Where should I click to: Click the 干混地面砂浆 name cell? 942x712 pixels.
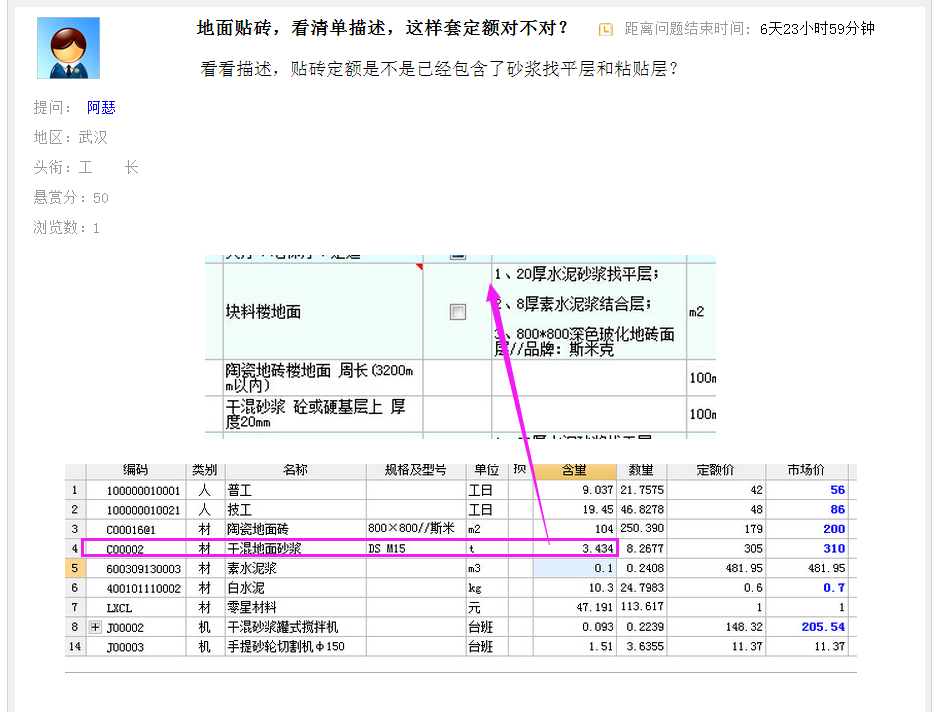point(296,549)
